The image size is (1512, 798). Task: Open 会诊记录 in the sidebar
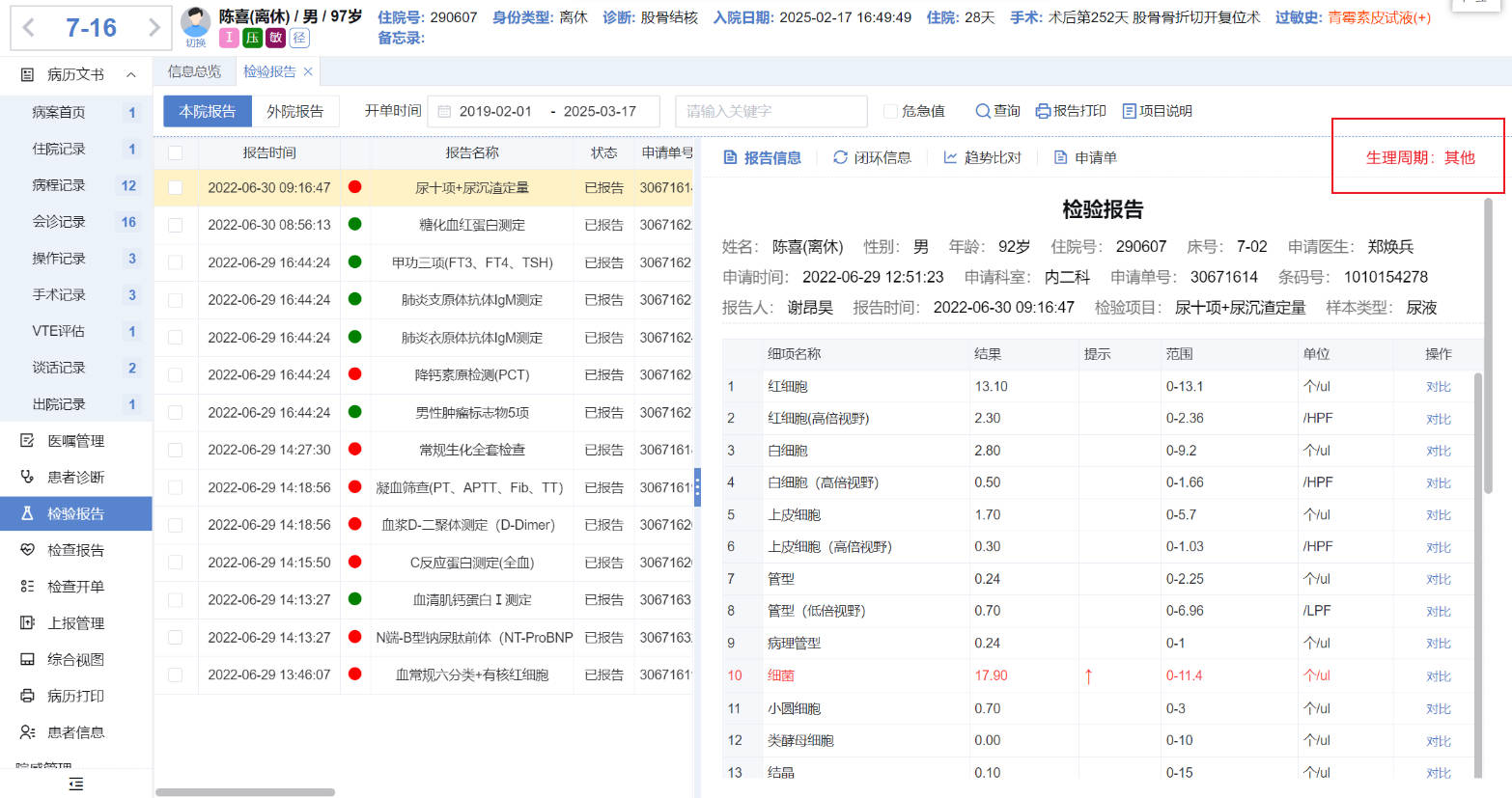(76, 222)
